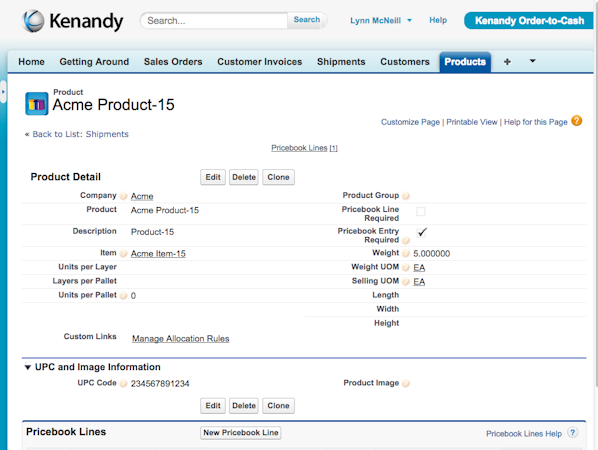598x450 pixels.
Task: Click help icon beside Weight UOM
Action: (x=406, y=267)
